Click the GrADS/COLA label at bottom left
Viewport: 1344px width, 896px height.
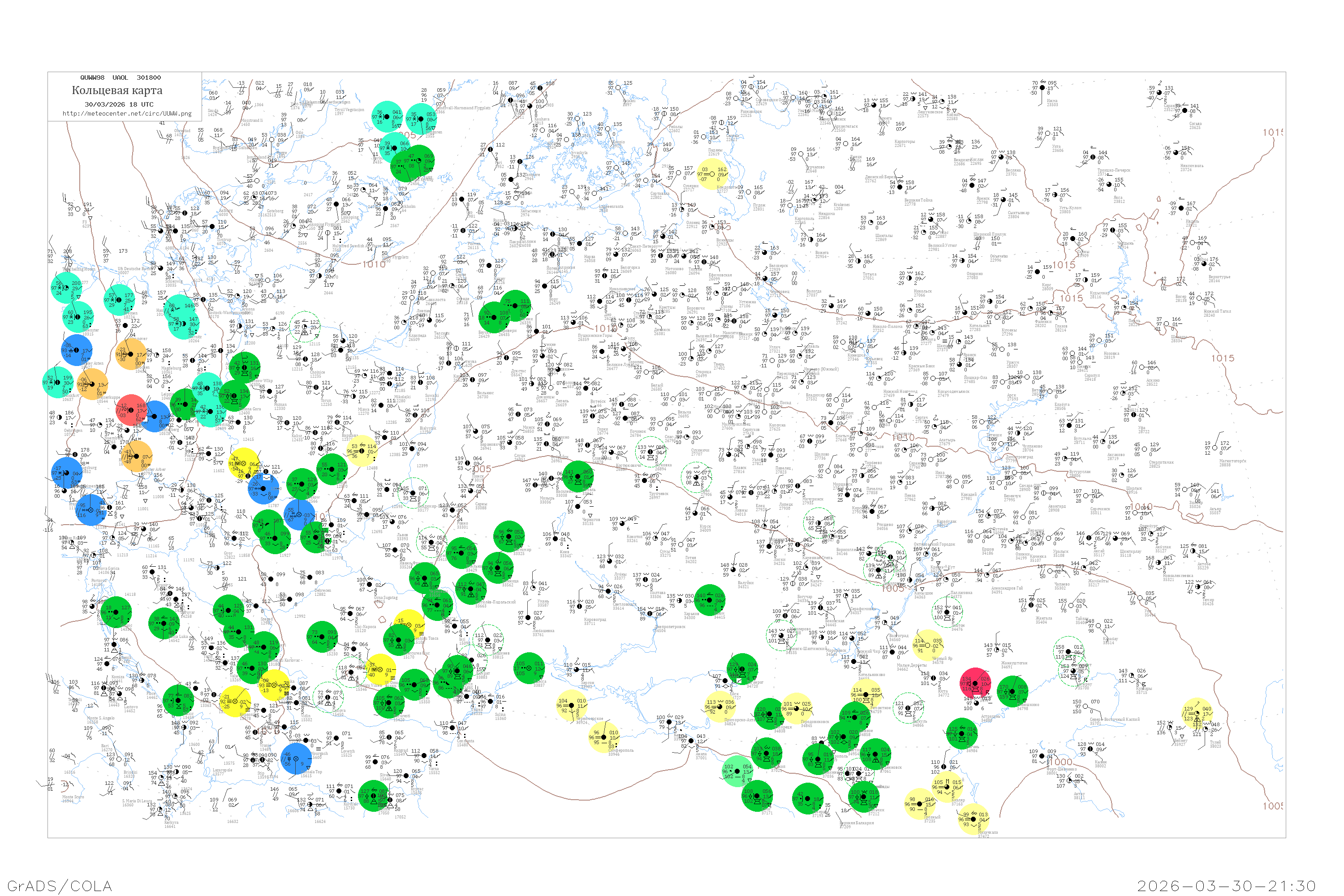tap(60, 885)
